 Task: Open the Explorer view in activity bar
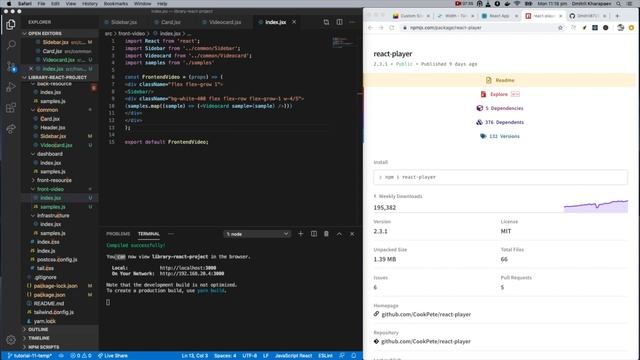11,24
